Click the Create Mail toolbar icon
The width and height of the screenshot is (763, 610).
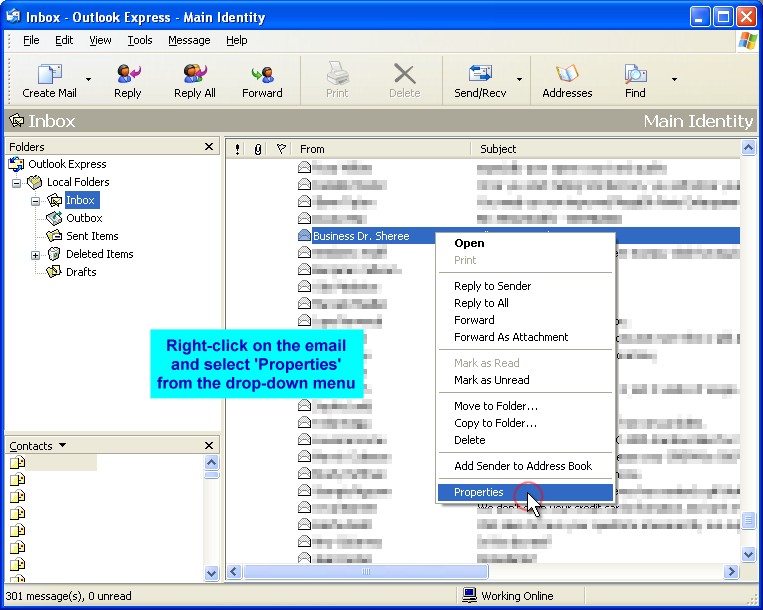pos(49,75)
